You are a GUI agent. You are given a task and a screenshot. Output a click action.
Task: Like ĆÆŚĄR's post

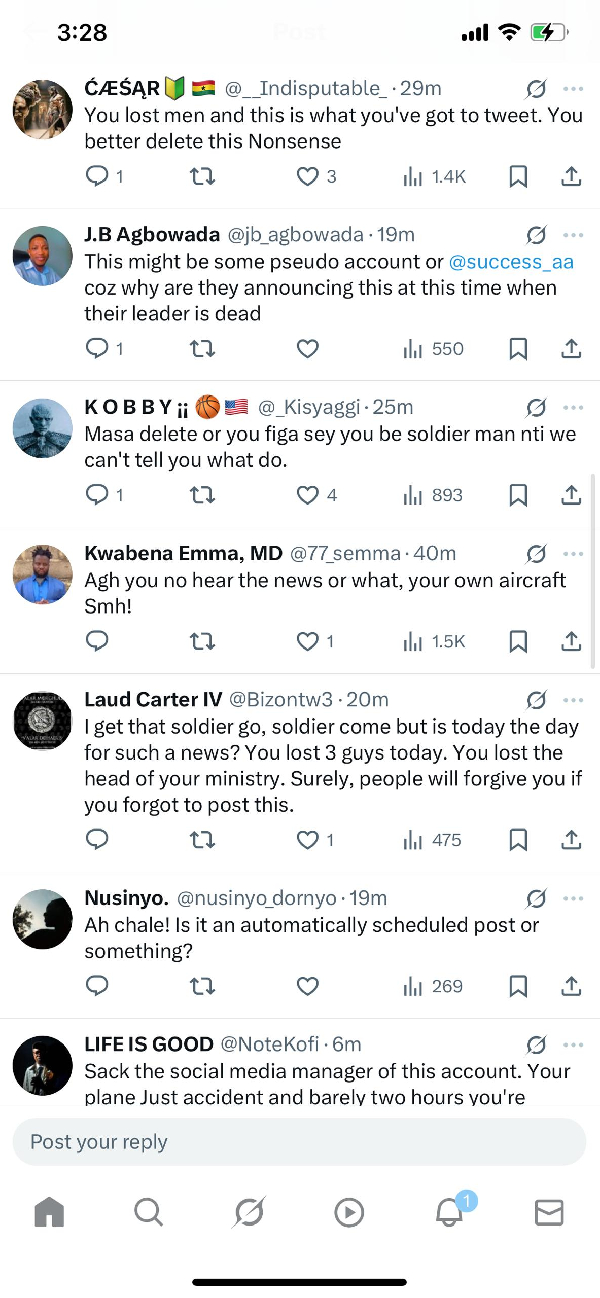point(308,177)
